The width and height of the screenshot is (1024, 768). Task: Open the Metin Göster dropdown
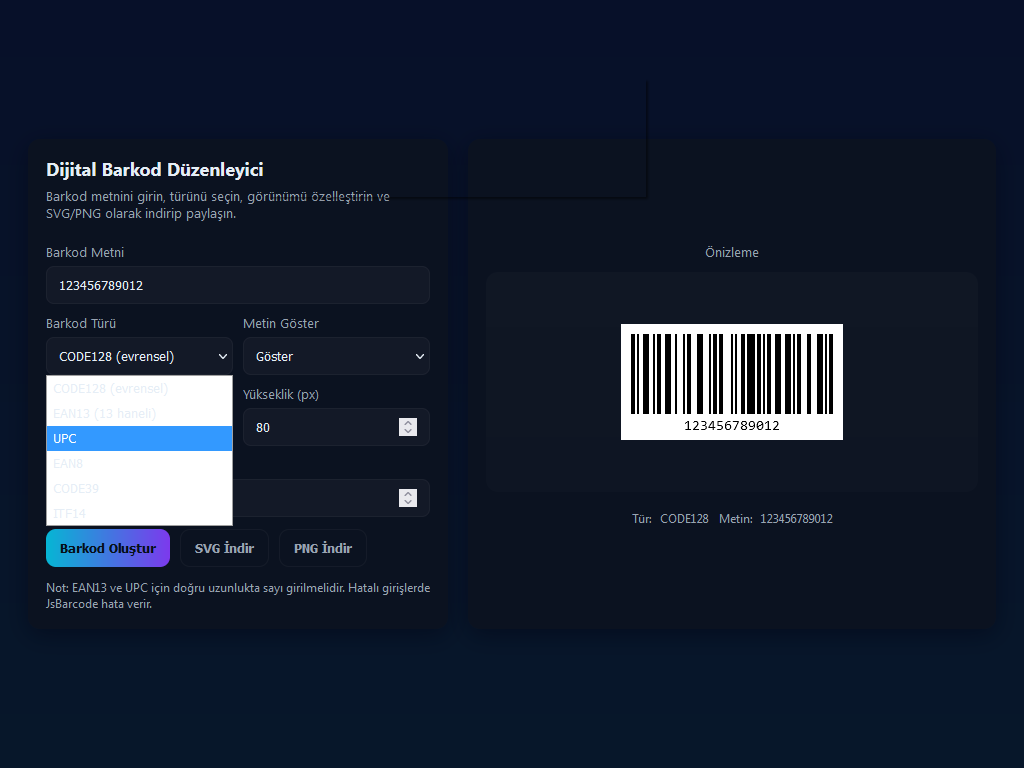336,357
